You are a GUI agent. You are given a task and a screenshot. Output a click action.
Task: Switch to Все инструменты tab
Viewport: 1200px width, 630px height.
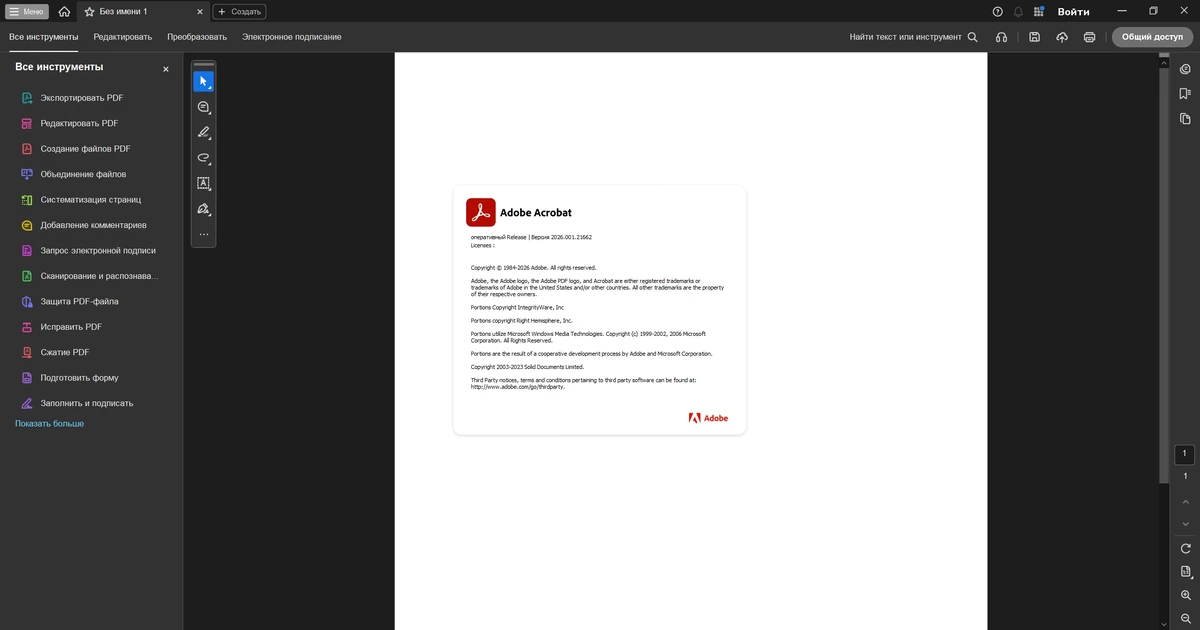pyautogui.click(x=44, y=37)
